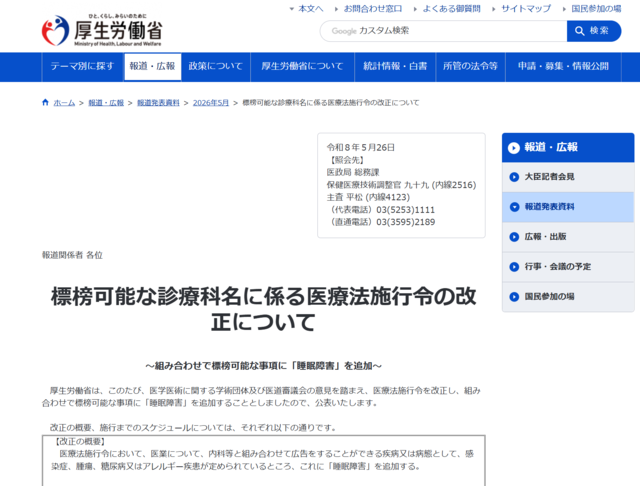Image resolution: width=640 pixels, height=486 pixels.
Task: Click the 報道発表資料 breadcrumb link
Action: coord(158,103)
